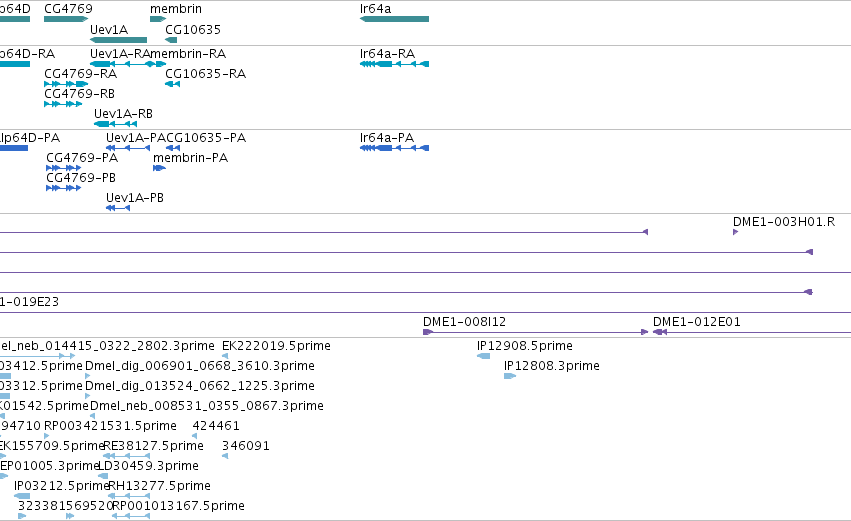This screenshot has height=521, width=851.
Task: Click the membrin-PA protein label
Action: [x=190, y=158]
